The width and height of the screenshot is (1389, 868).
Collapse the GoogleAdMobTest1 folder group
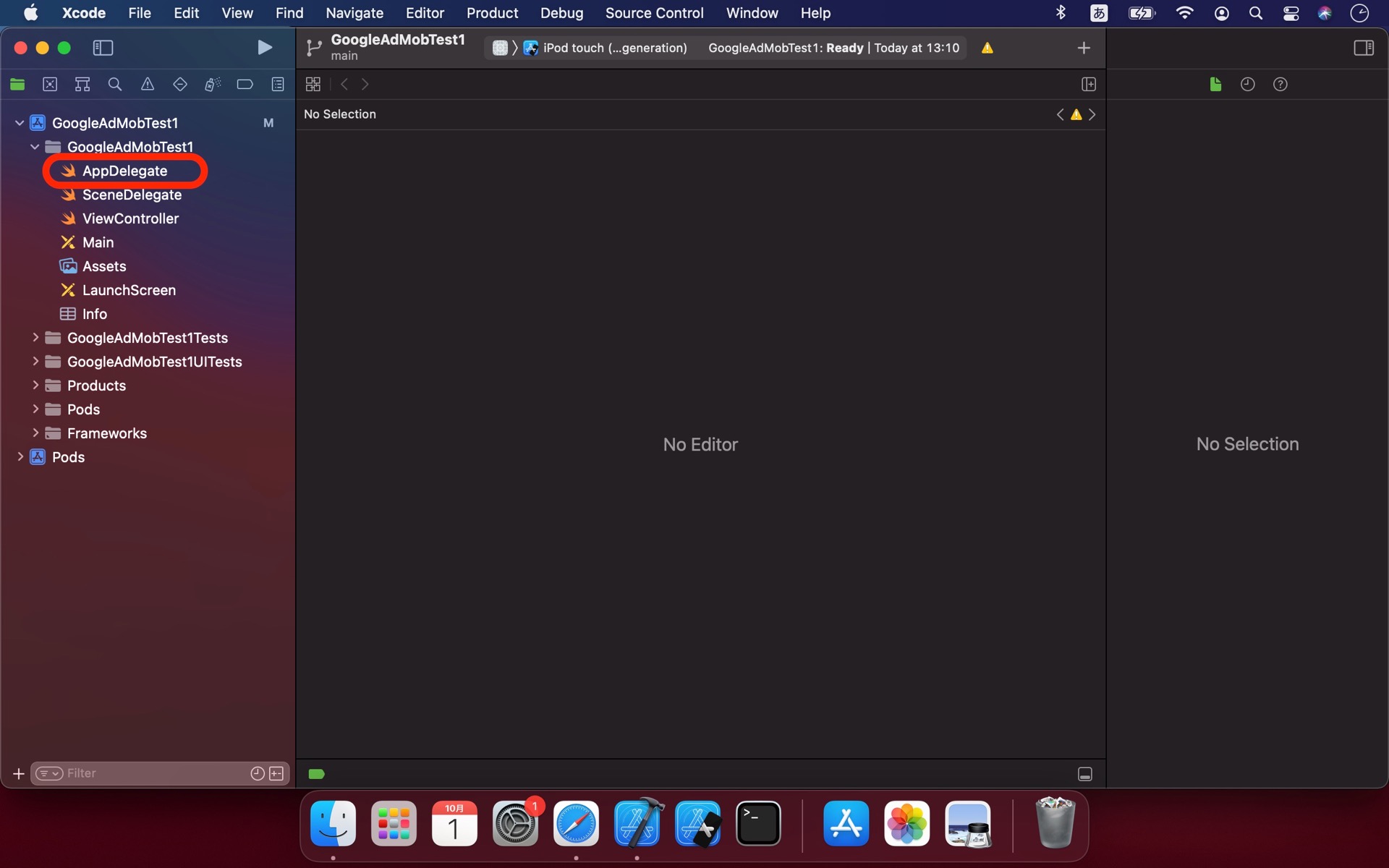coord(35,147)
